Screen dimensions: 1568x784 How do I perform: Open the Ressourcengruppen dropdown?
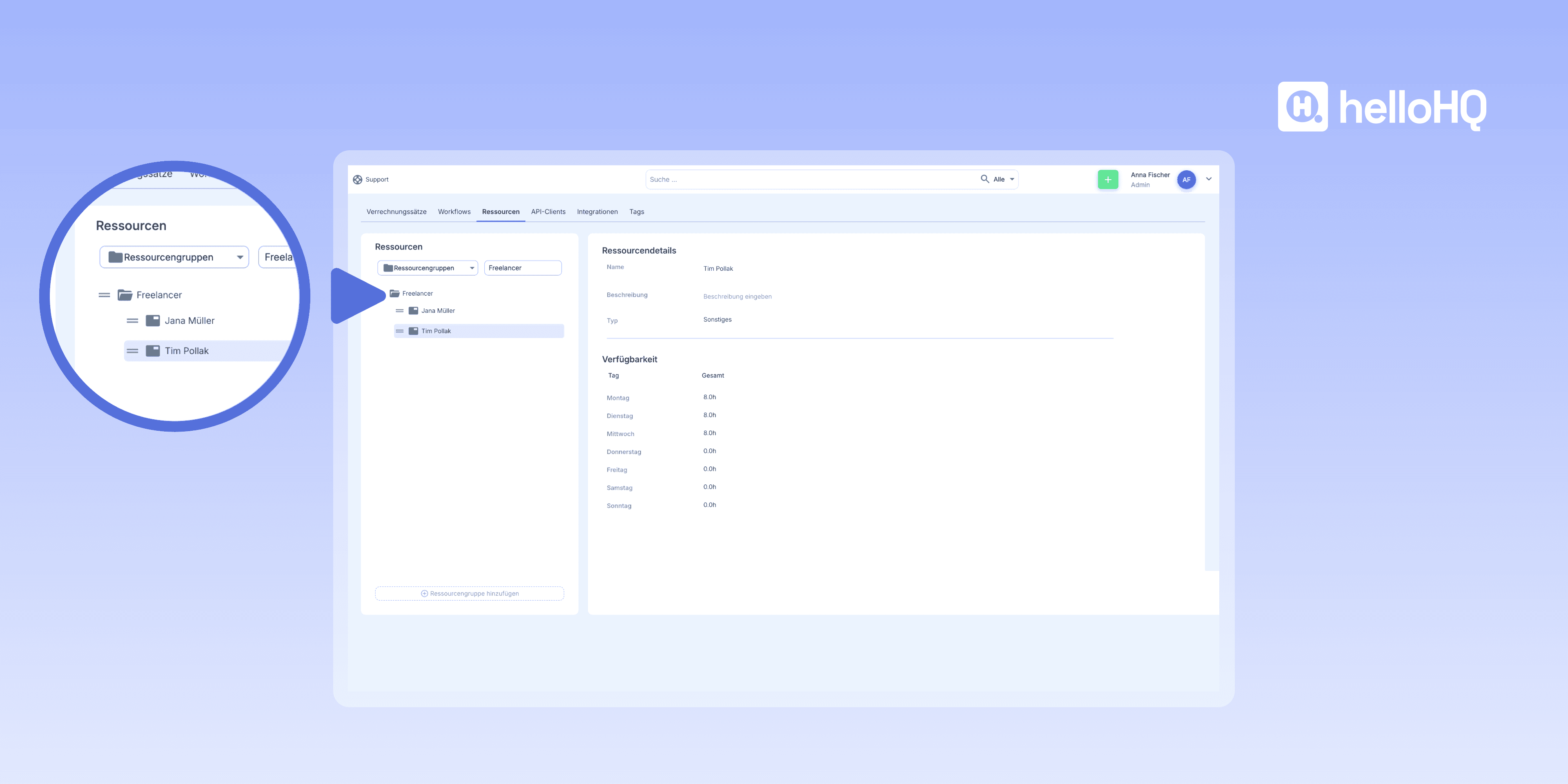click(428, 268)
